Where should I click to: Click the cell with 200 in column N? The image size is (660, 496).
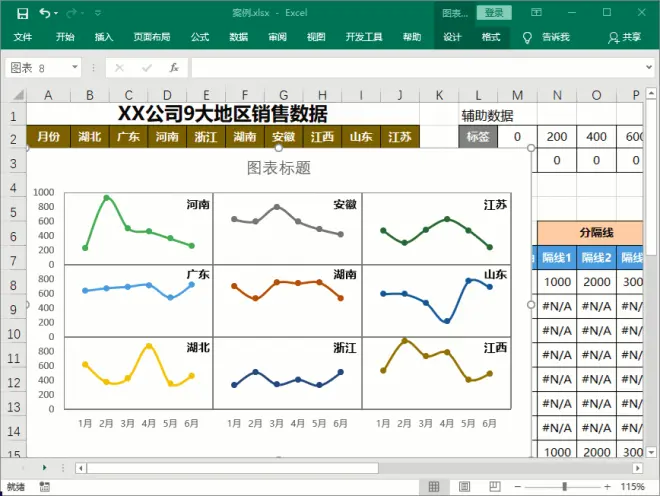click(556, 137)
